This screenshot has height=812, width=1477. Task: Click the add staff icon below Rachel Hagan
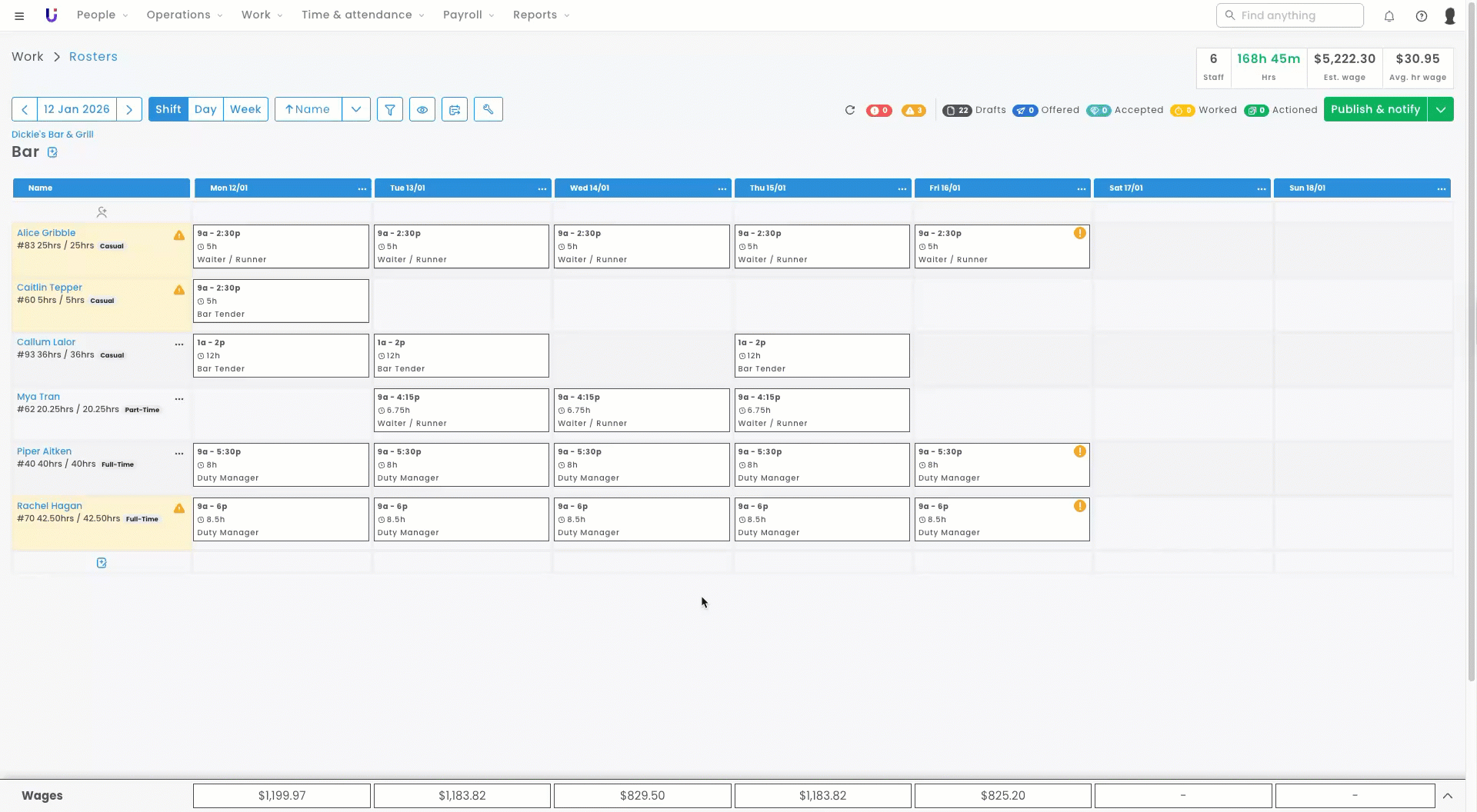[102, 563]
